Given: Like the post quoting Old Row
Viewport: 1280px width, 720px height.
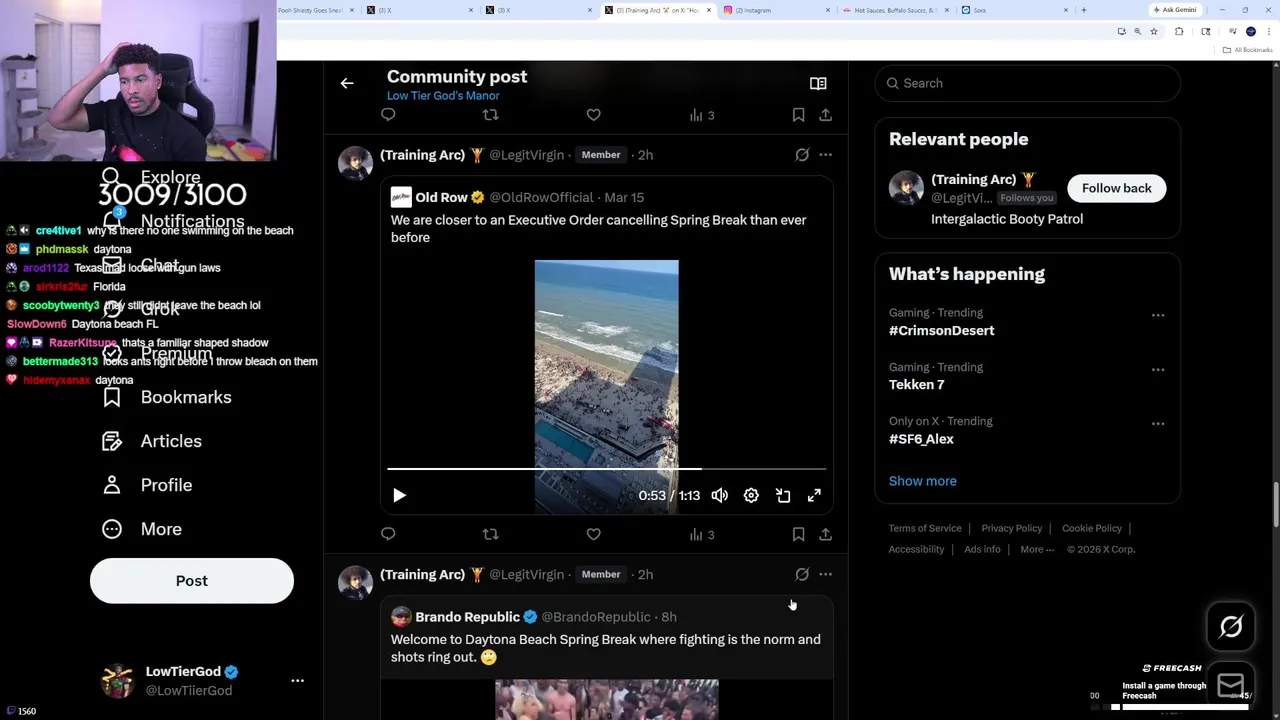Looking at the screenshot, I should coord(593,534).
